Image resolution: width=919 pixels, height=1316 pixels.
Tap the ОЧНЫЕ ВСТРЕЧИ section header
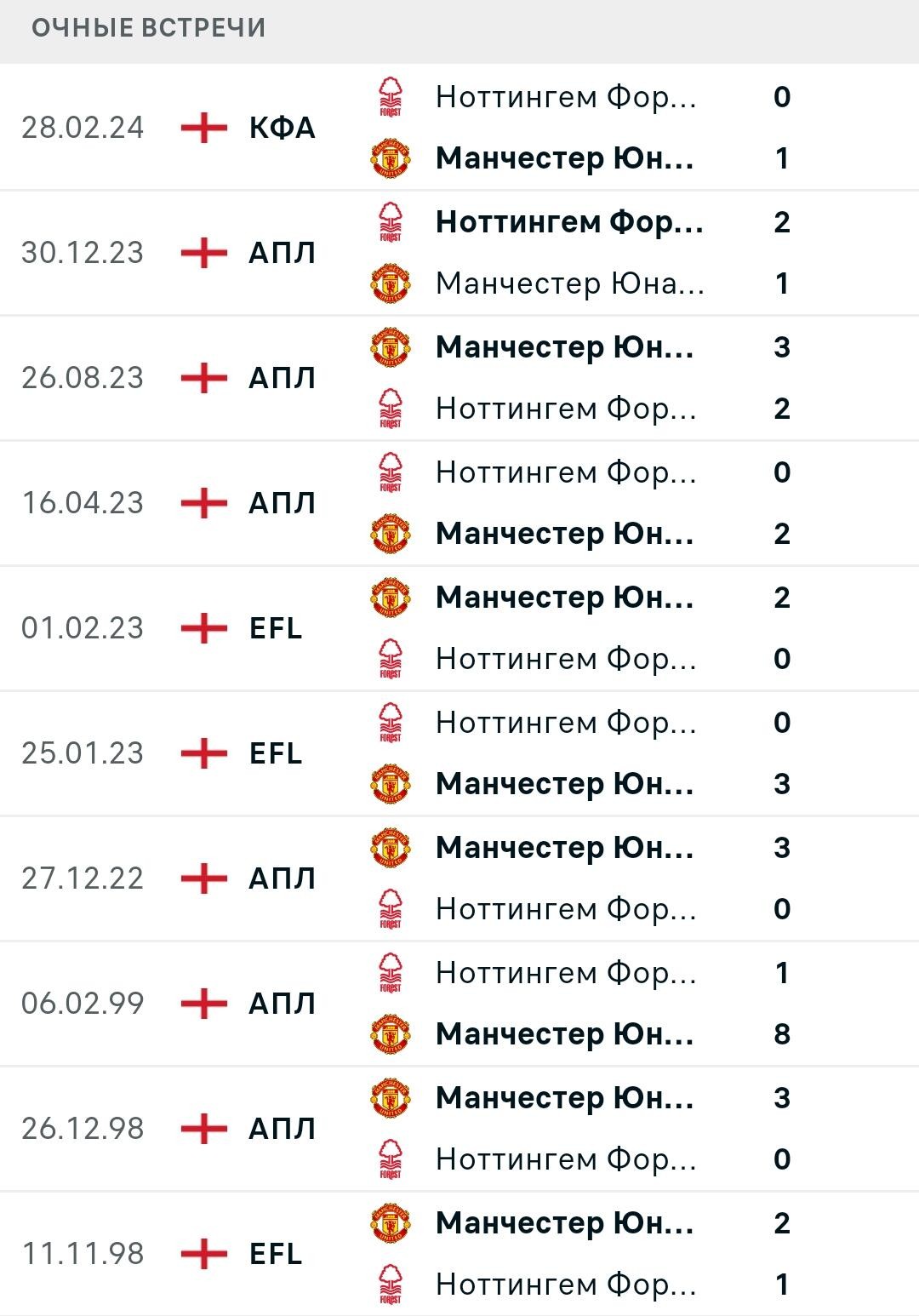tap(149, 28)
